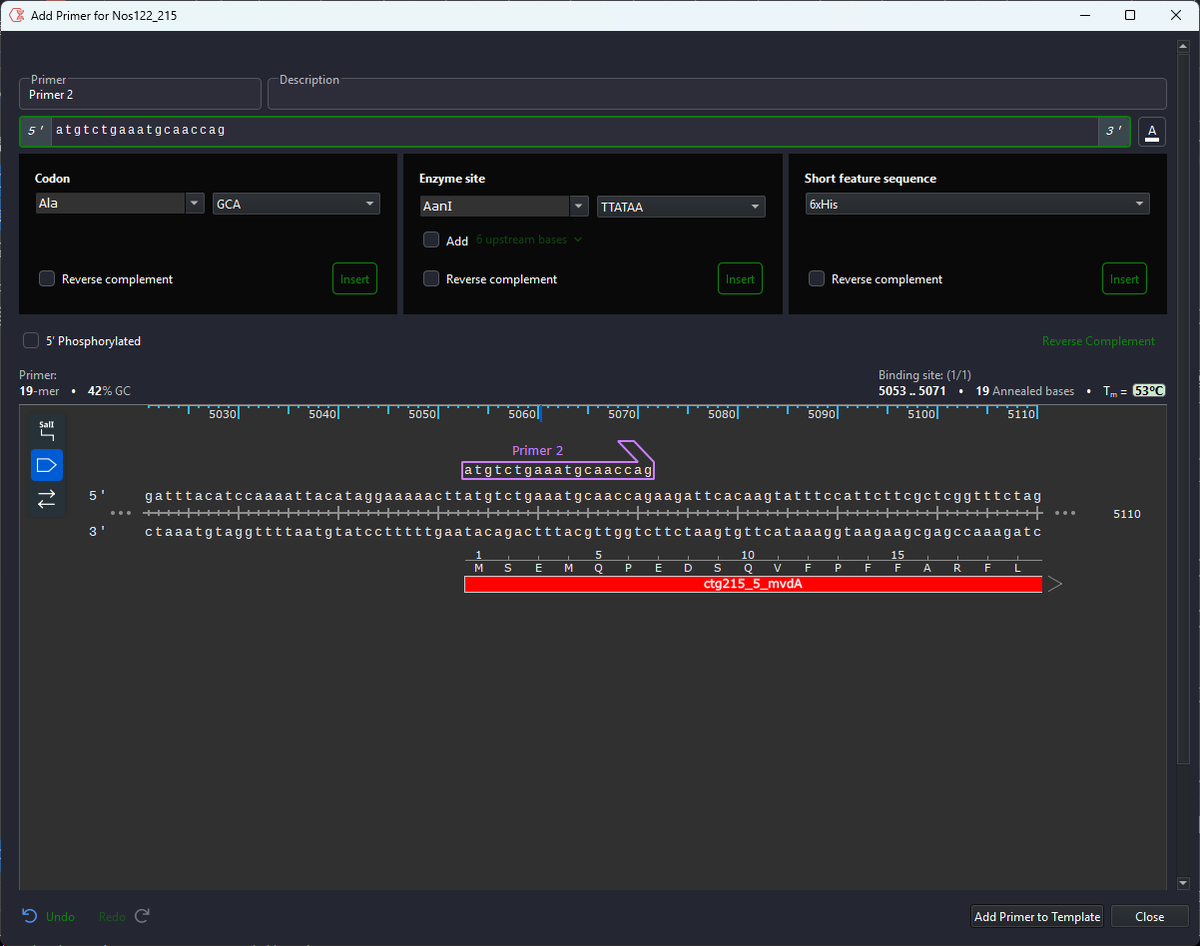Open the TTATAA site sequence dropdown

[x=680, y=207]
